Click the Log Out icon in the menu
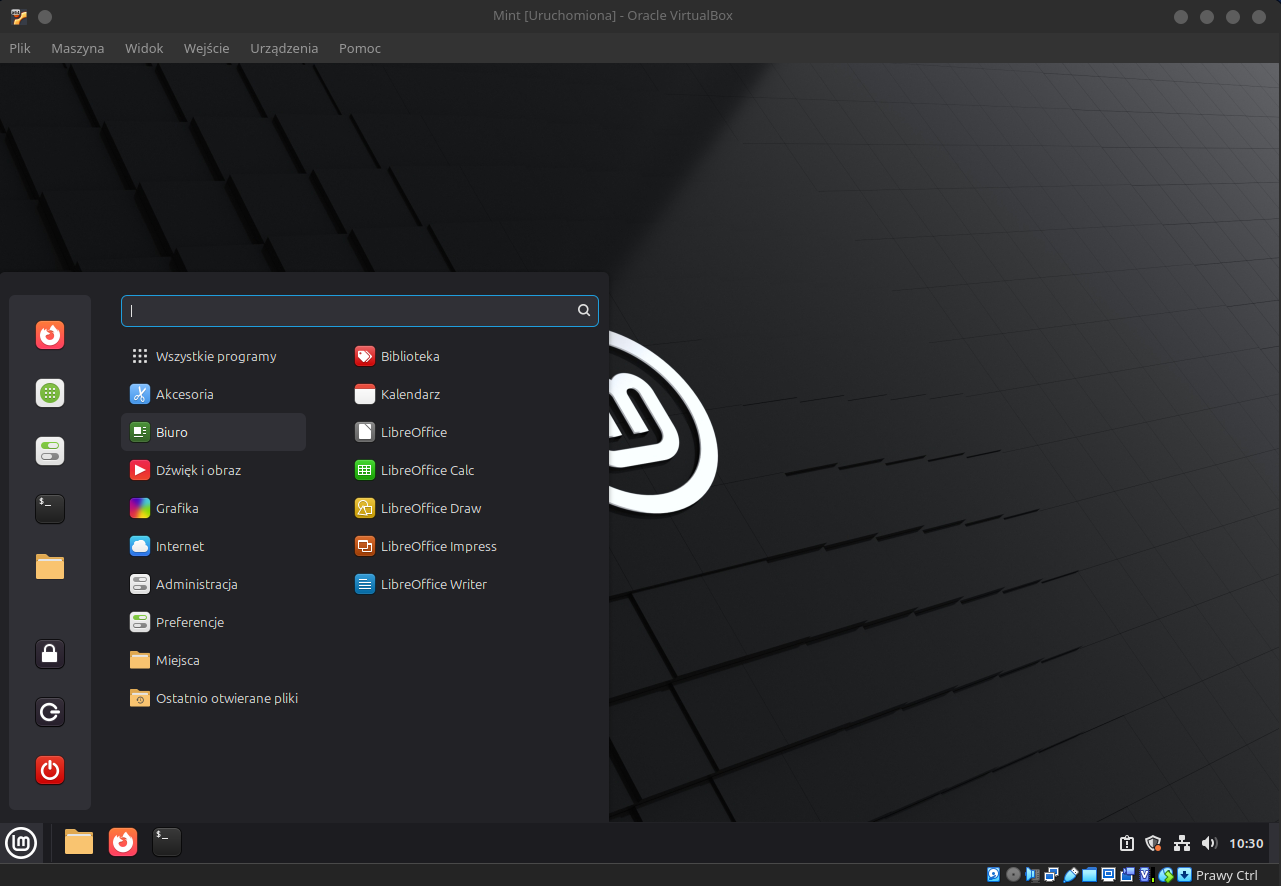 (50, 712)
